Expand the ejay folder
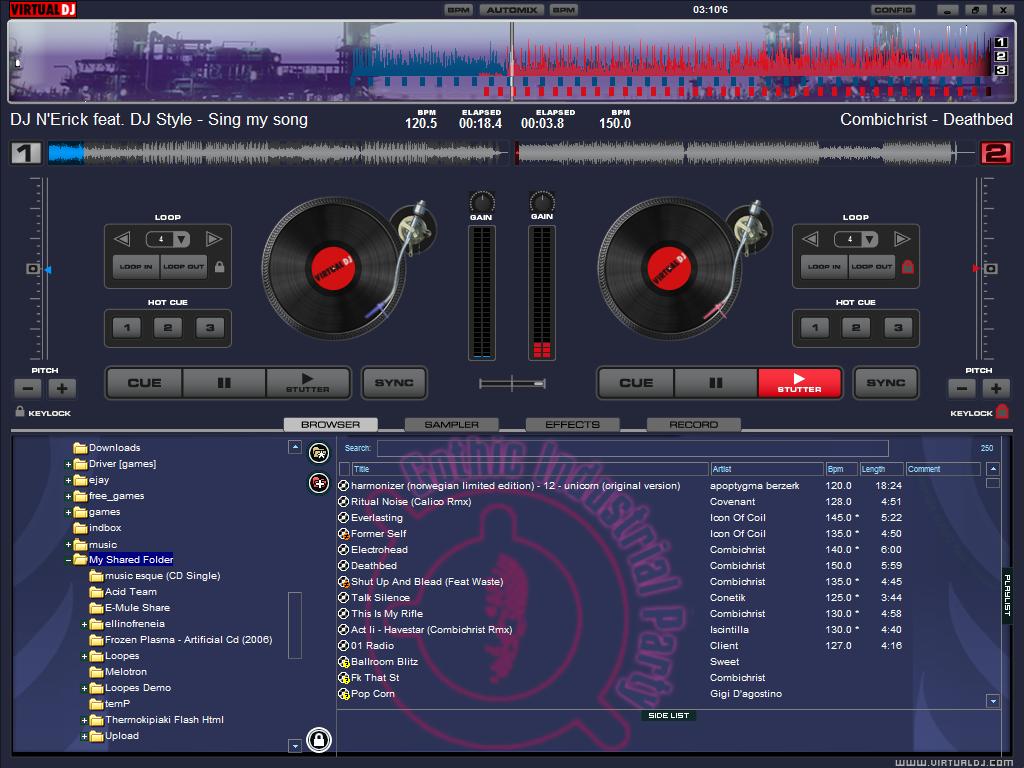Image resolution: width=1024 pixels, height=768 pixels. pos(68,481)
